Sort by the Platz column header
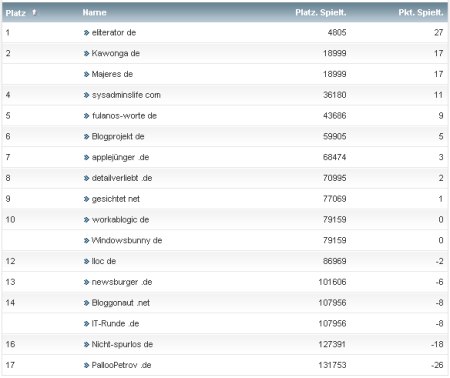This screenshot has width=450, height=378. pos(16,13)
